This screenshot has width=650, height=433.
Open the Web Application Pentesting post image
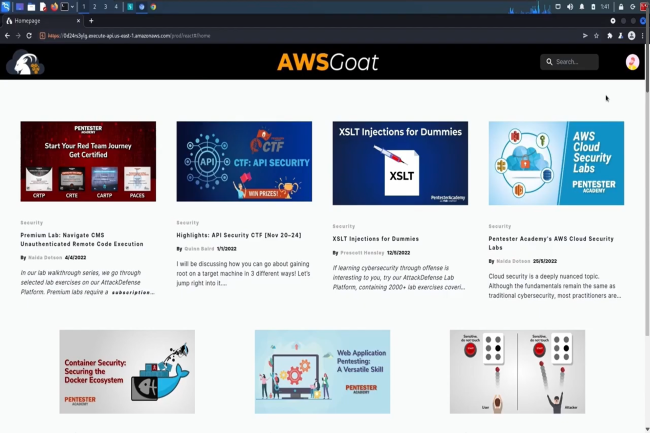[x=322, y=372]
